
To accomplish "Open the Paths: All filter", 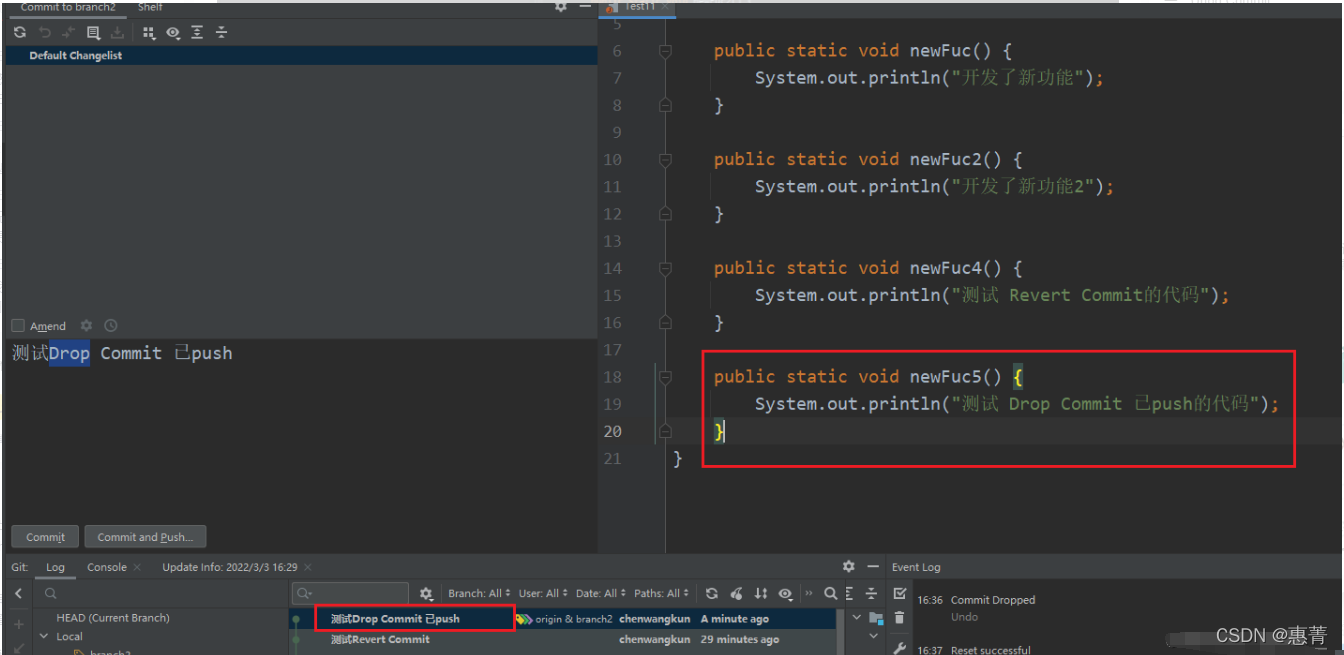I will tap(661, 593).
